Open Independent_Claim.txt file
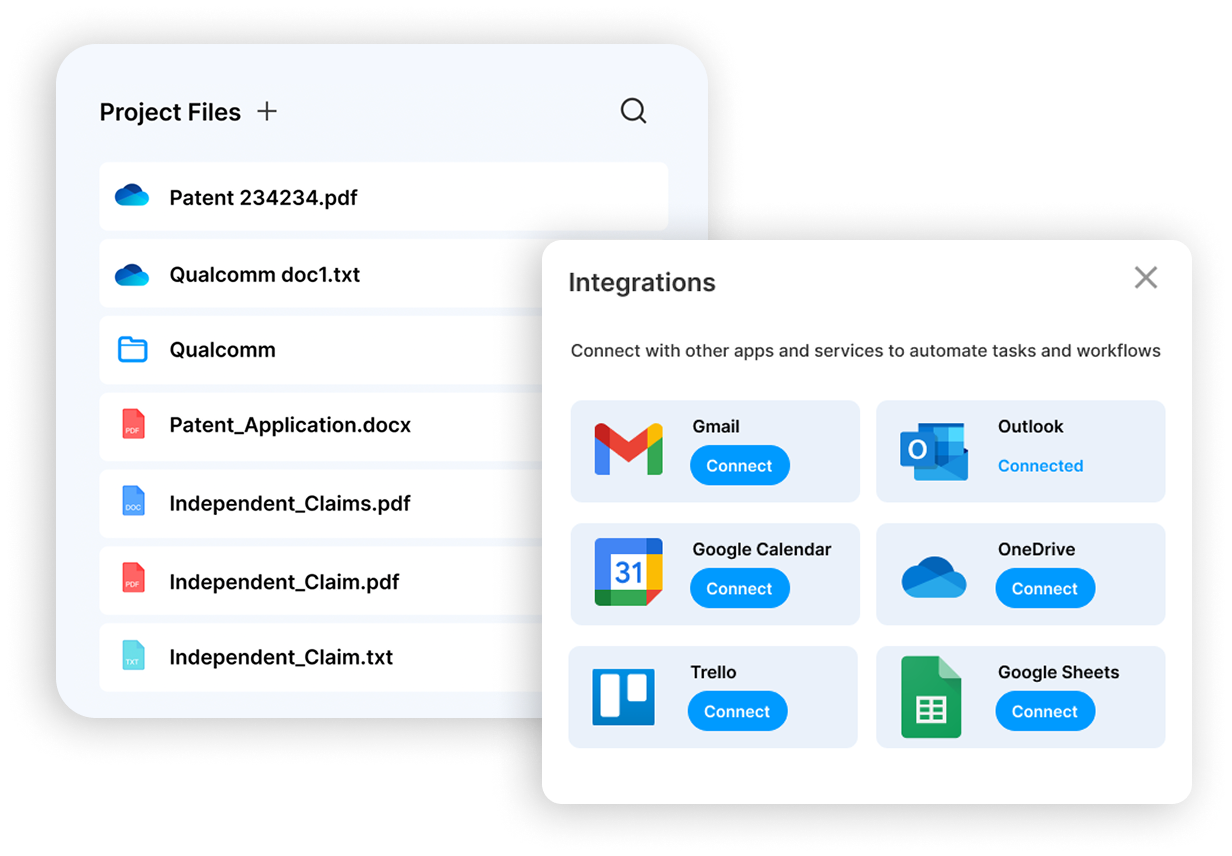The image size is (1232, 856). pos(320,658)
